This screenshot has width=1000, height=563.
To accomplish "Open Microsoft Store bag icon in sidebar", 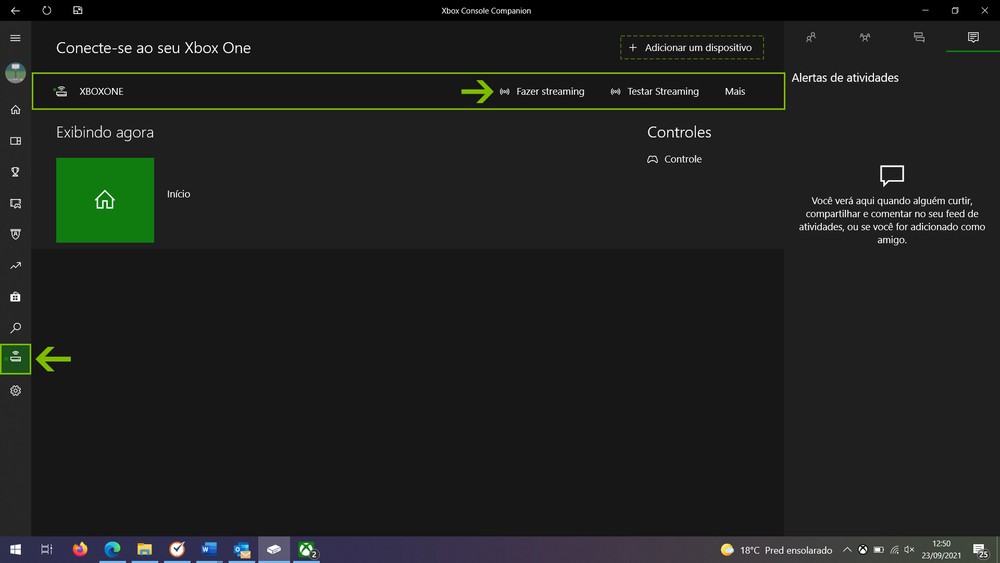I will point(15,297).
